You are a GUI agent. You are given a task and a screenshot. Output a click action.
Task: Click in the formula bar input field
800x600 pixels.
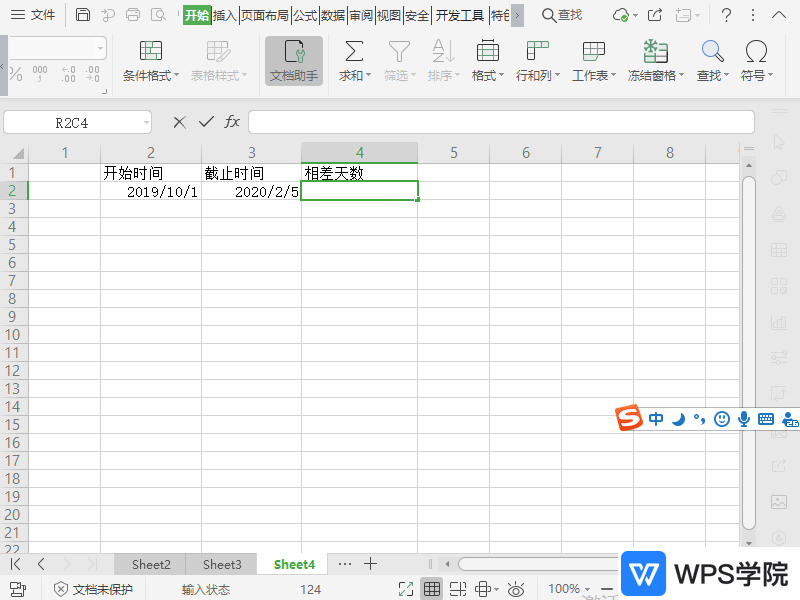point(501,122)
